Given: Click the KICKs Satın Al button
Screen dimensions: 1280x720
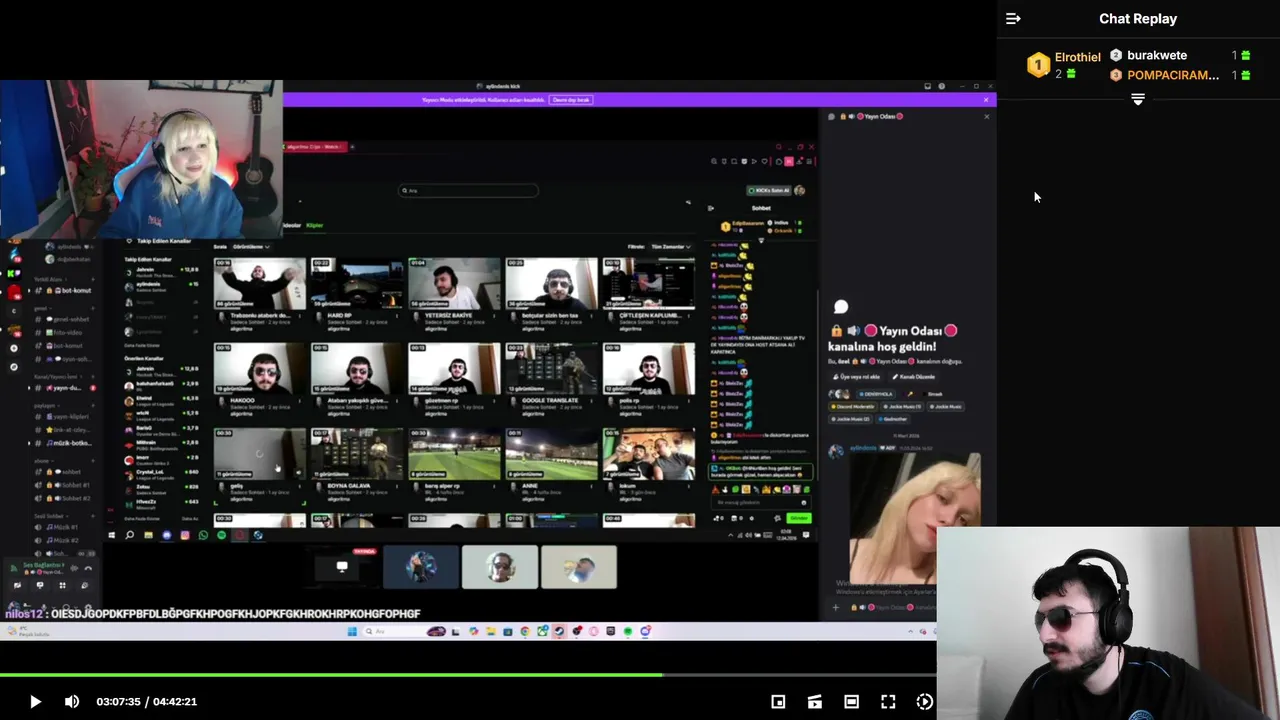Looking at the screenshot, I should [x=771, y=190].
